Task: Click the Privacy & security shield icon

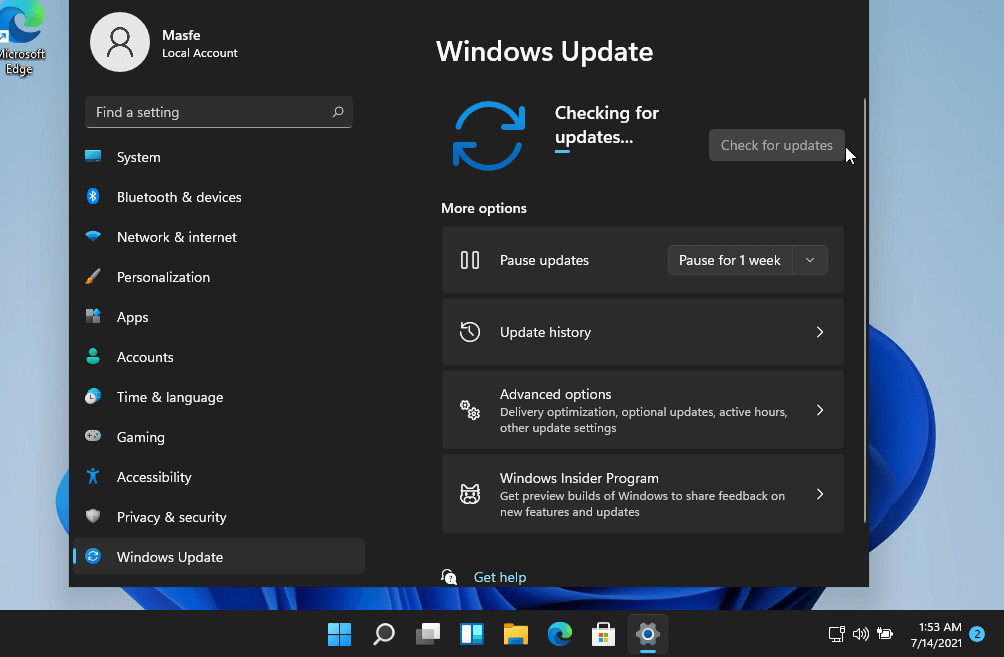Action: pyautogui.click(x=93, y=516)
